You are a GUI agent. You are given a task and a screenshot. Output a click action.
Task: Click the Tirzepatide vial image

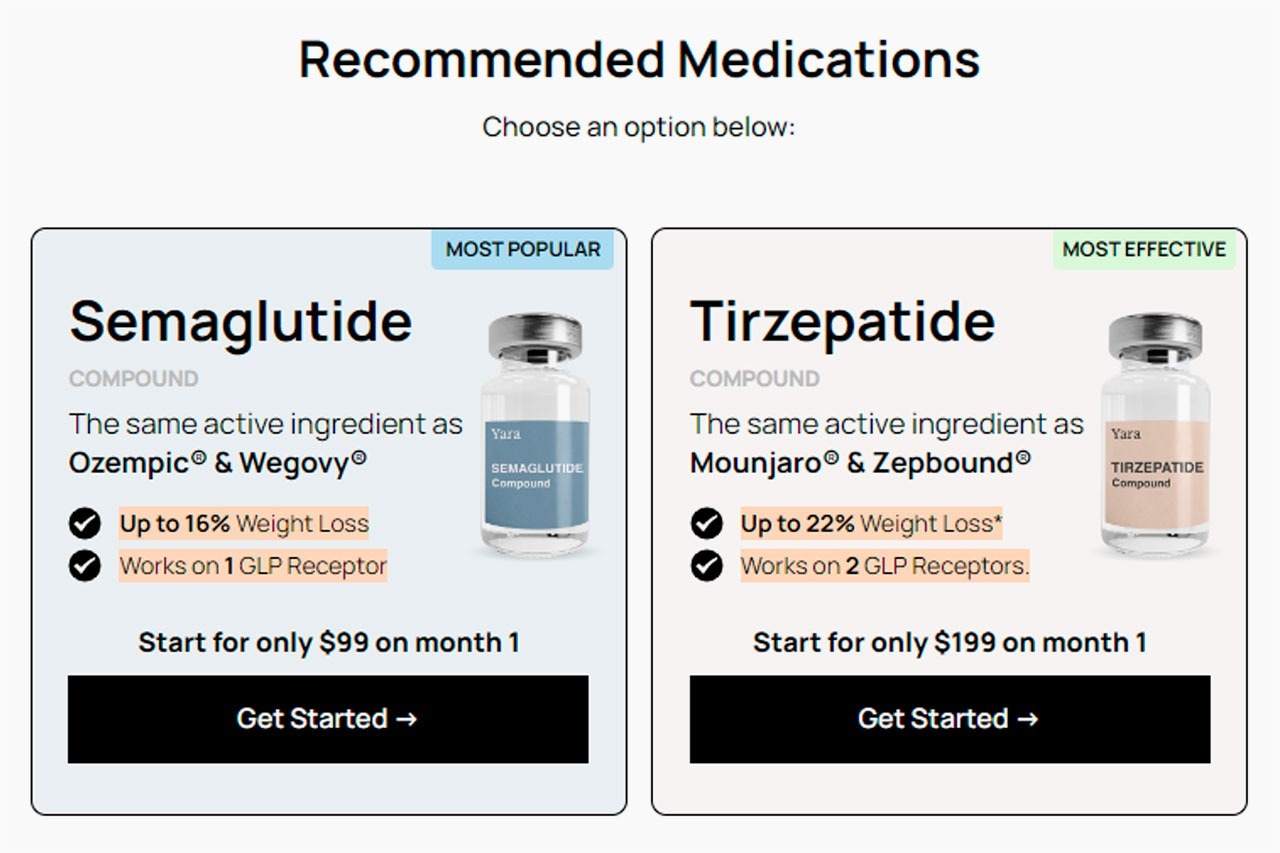(1155, 434)
